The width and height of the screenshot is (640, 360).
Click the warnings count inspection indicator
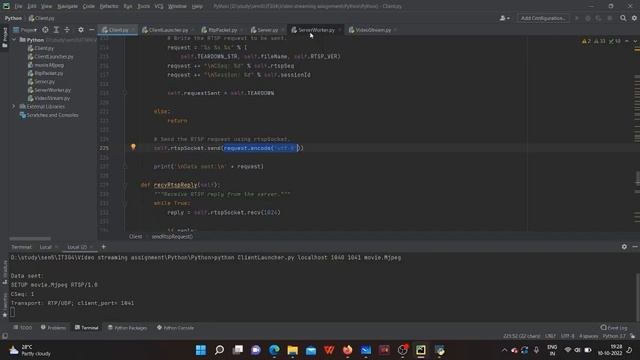[x=587, y=41]
